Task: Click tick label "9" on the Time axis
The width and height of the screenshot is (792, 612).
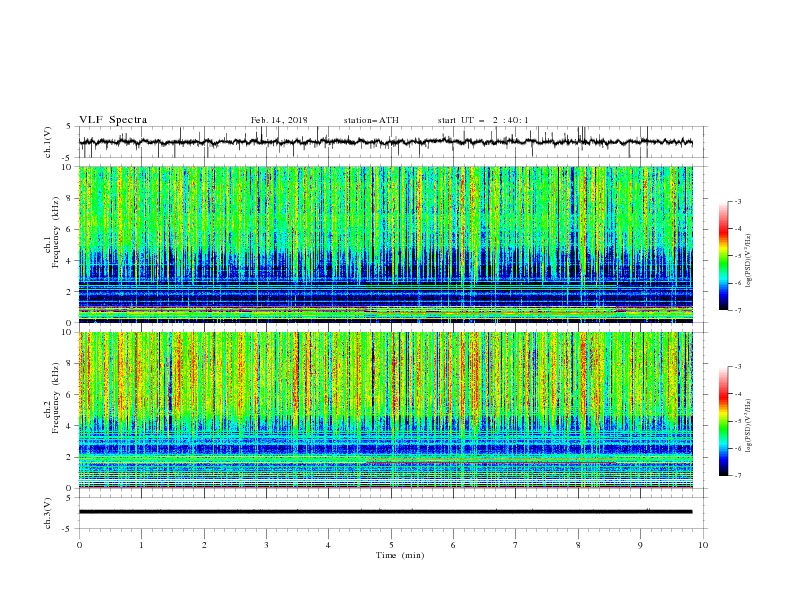Action: point(640,545)
